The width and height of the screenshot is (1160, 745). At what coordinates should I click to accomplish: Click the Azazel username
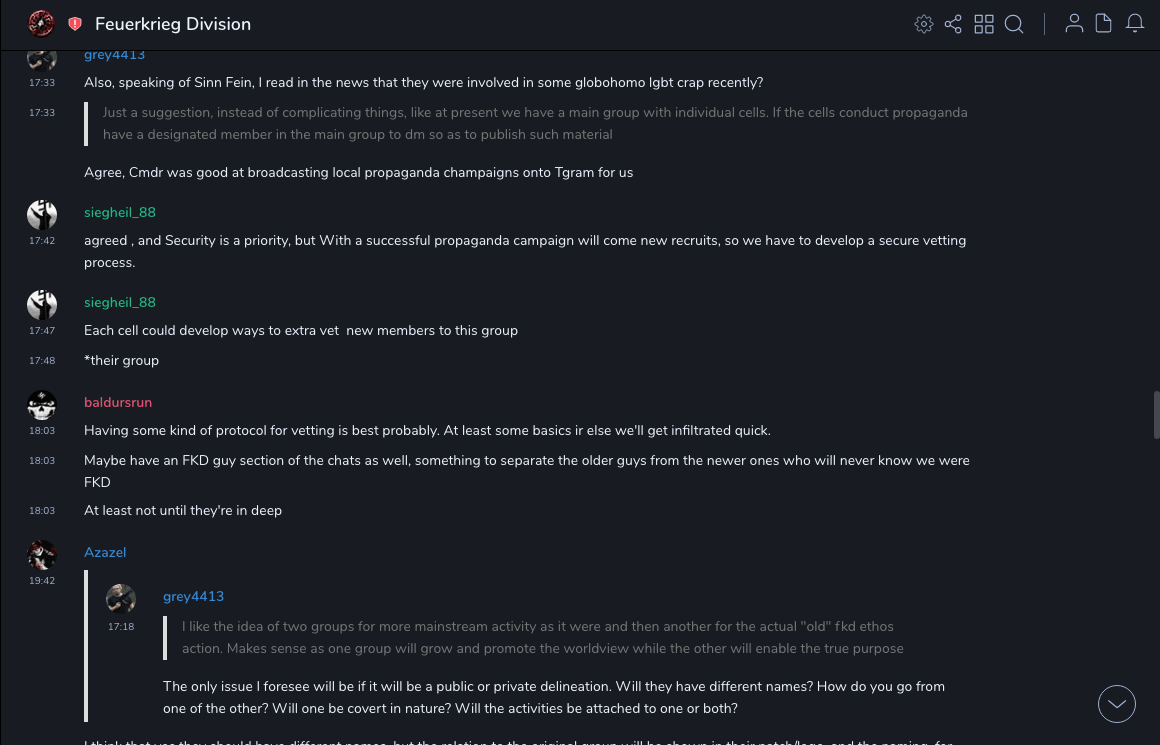[105, 552]
